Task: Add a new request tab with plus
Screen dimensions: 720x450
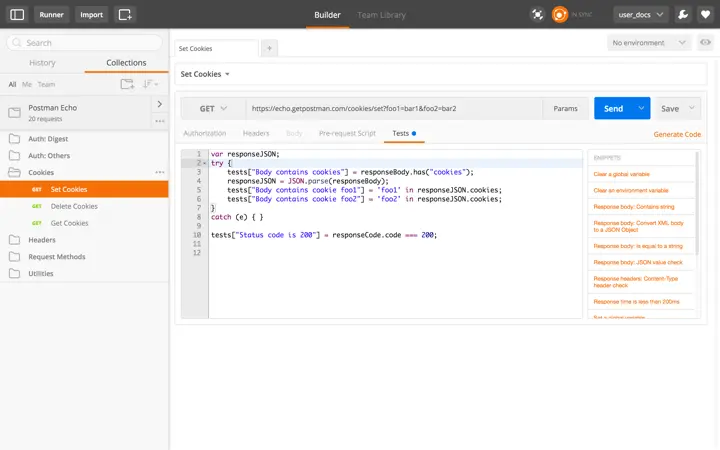Action: pyautogui.click(x=270, y=48)
